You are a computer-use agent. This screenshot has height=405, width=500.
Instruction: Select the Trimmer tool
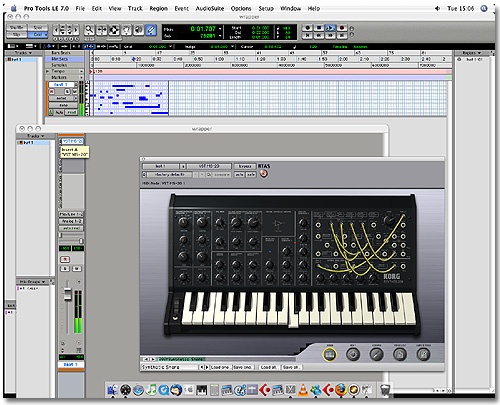point(101,30)
